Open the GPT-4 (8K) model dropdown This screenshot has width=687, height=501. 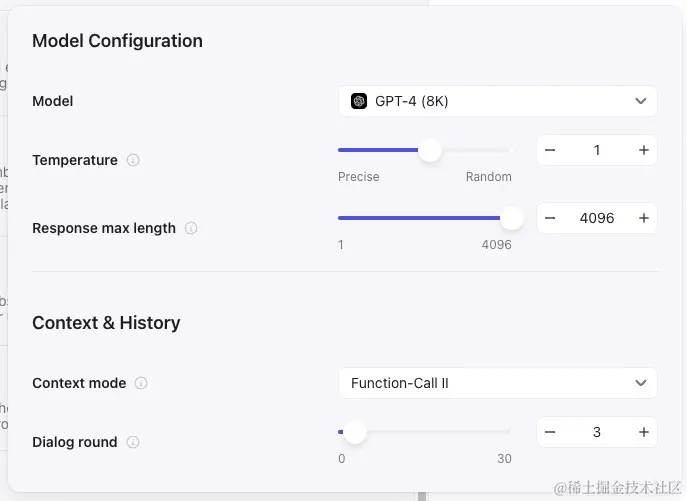coord(497,101)
